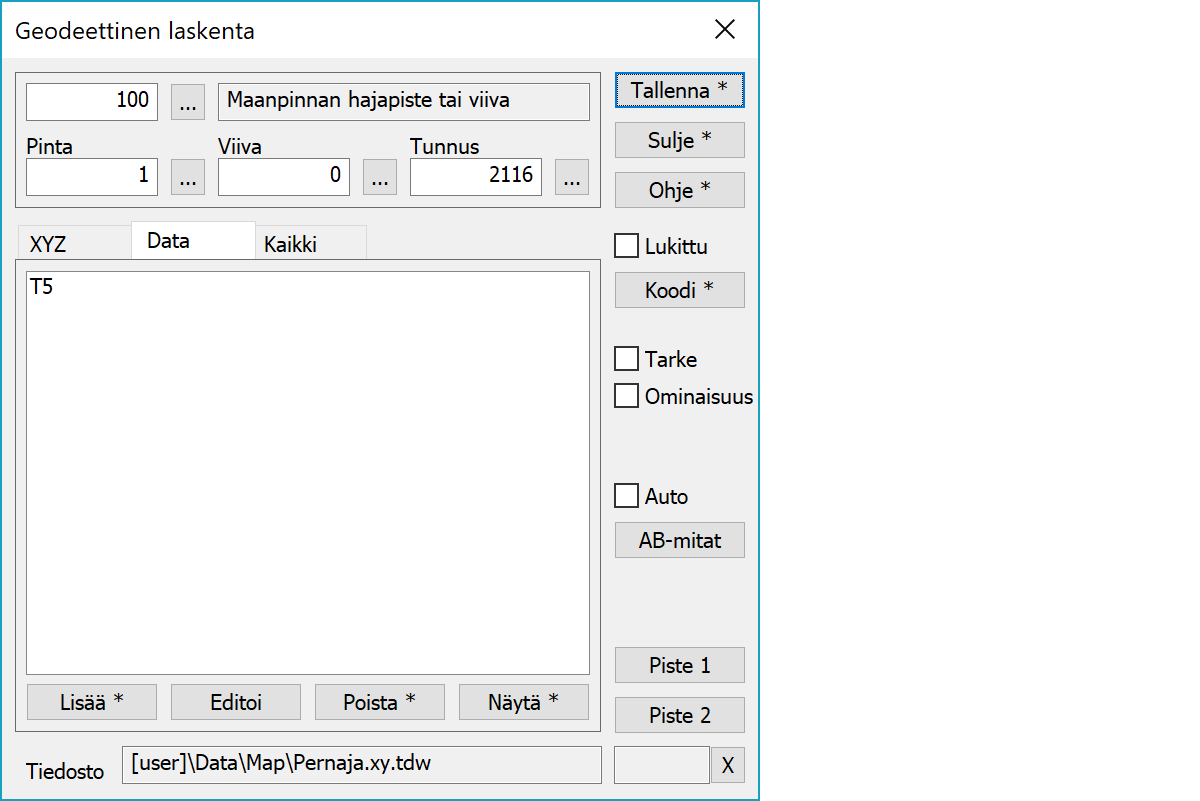Open code browser next to 100 field

click(188, 101)
